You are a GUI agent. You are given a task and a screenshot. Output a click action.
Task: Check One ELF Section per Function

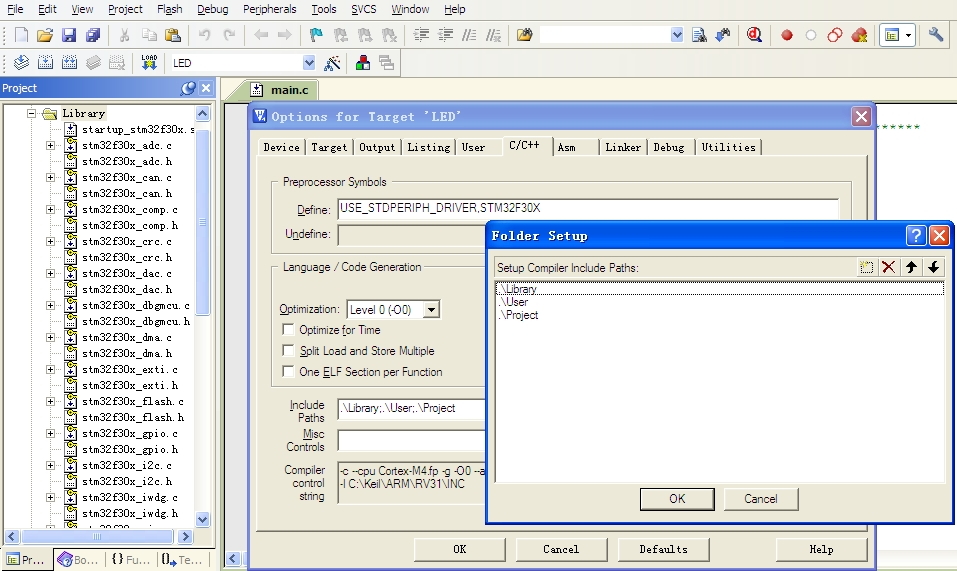tap(289, 372)
